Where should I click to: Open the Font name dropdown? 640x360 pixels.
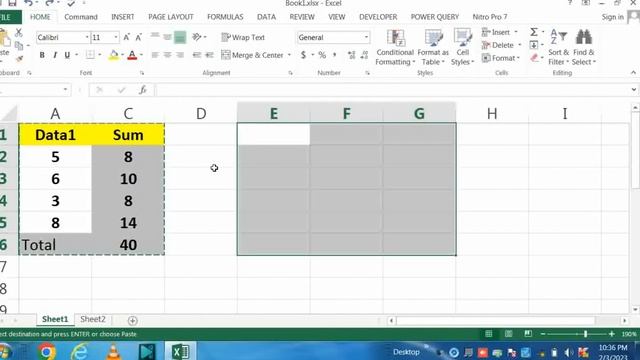tap(87, 37)
